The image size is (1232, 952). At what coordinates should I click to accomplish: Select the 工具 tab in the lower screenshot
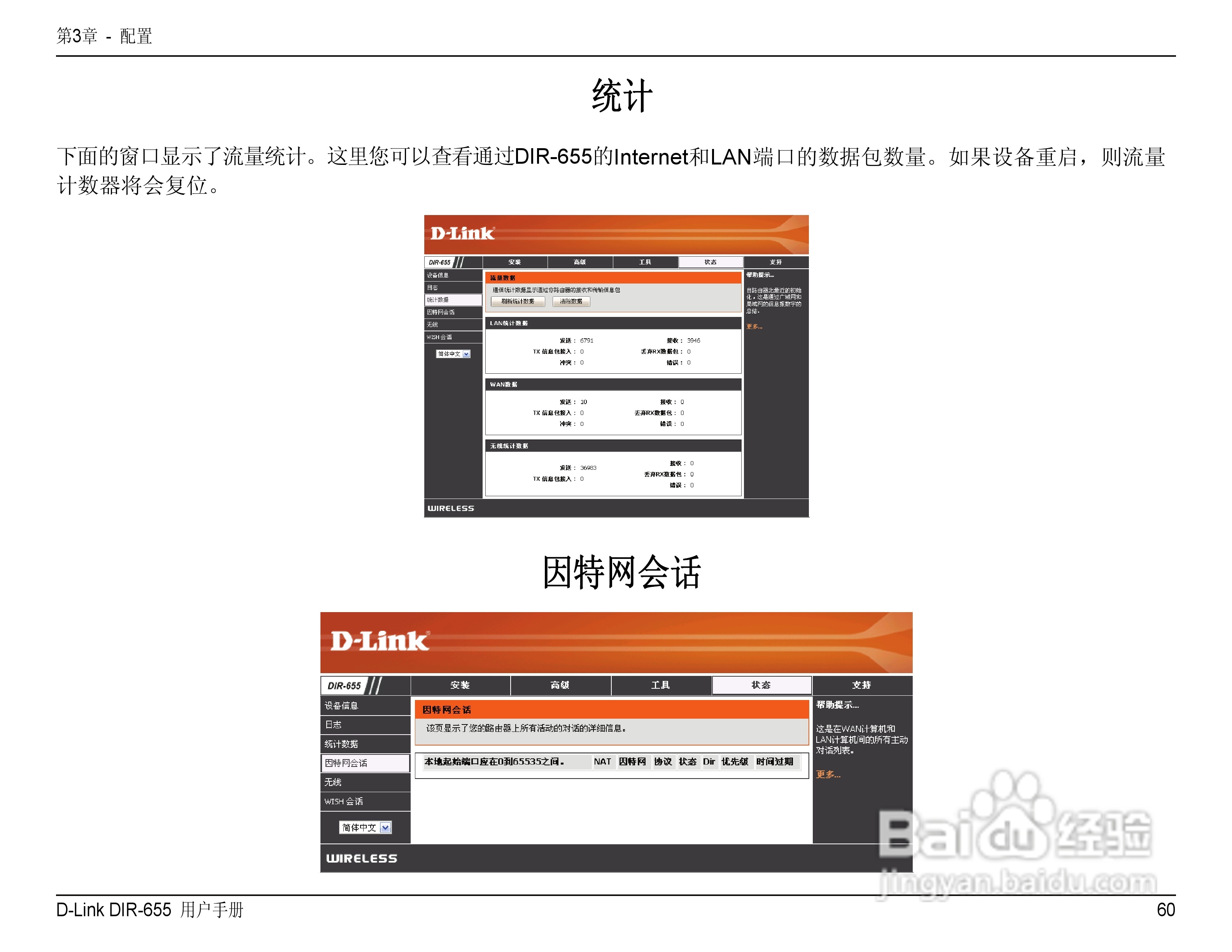660,685
